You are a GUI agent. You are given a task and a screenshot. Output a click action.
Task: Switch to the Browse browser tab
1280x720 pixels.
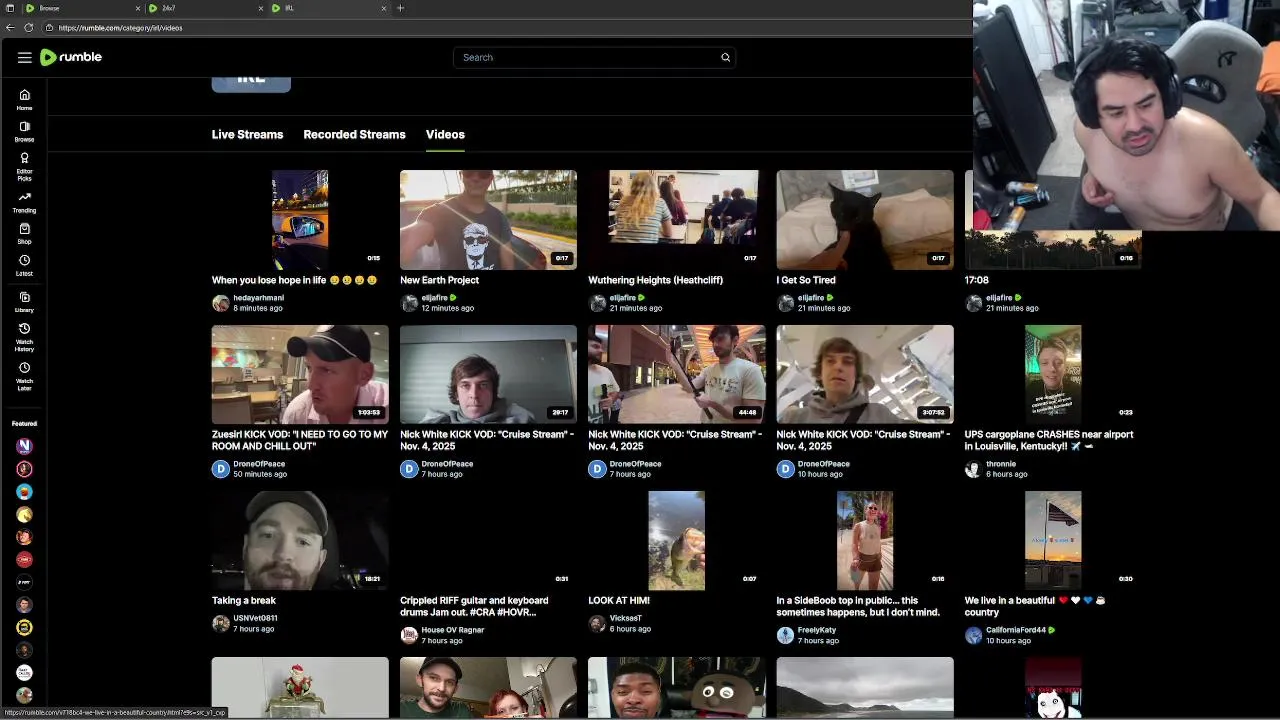(x=82, y=8)
